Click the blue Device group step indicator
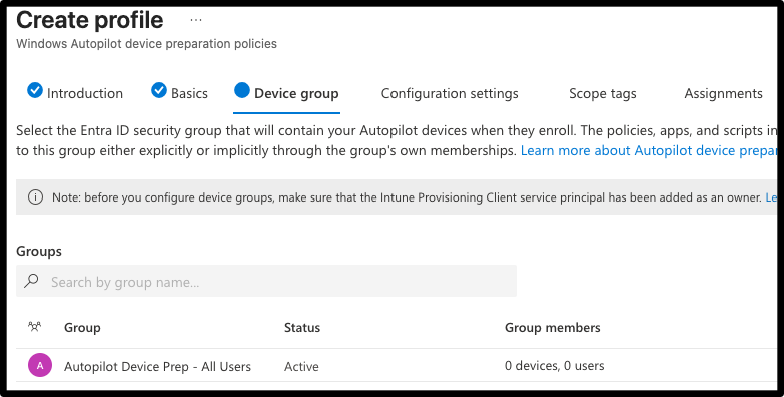Screen dimensions: 784x397 coord(242,90)
